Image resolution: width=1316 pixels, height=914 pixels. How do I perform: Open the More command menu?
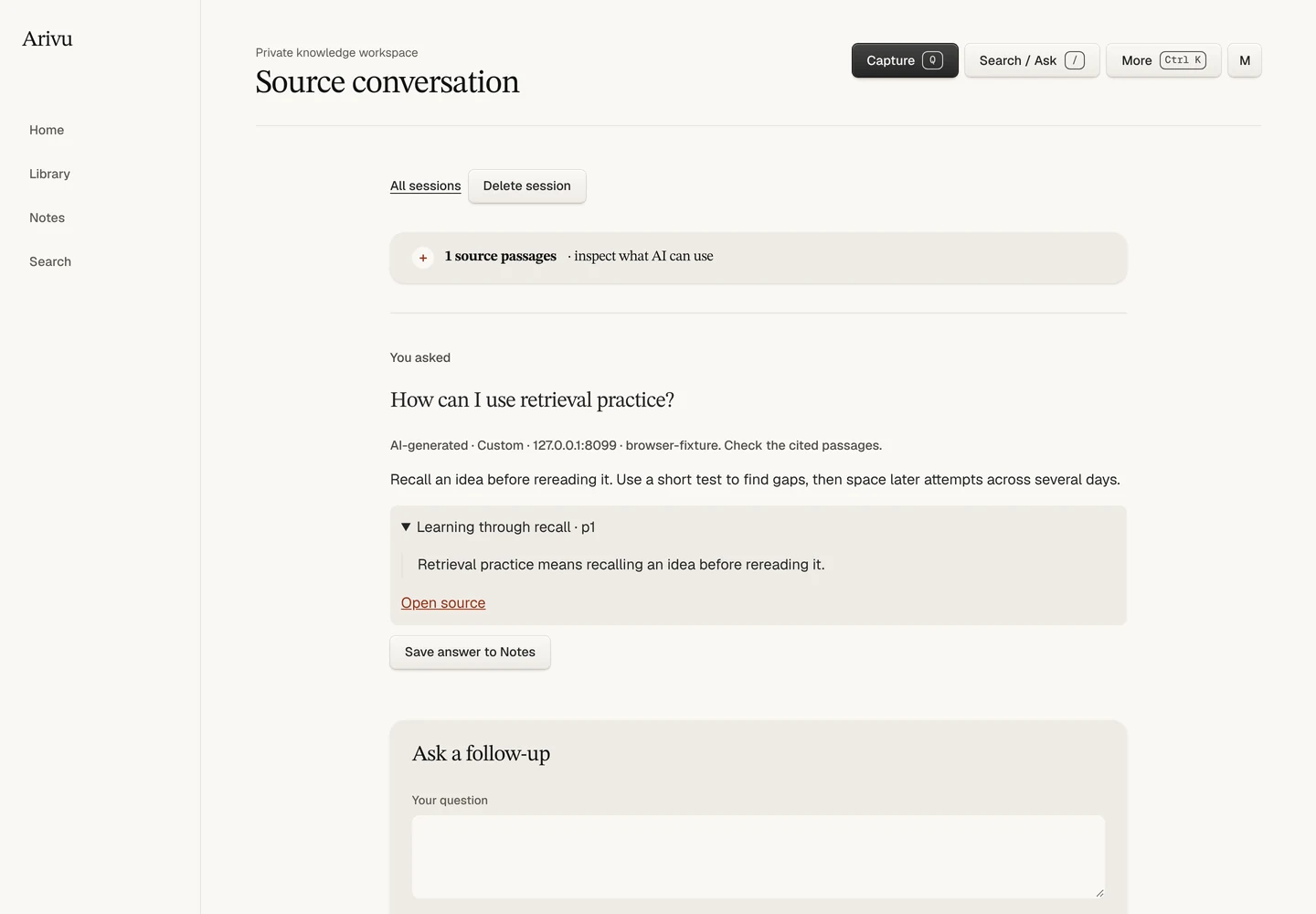click(x=1163, y=60)
